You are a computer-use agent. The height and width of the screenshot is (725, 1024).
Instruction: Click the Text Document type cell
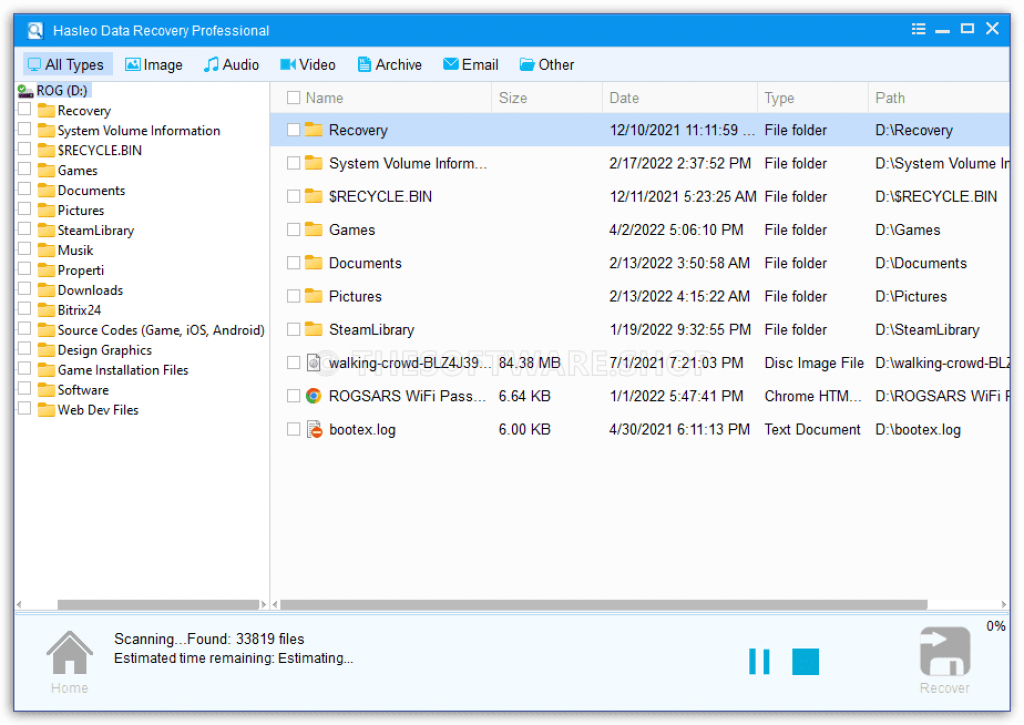click(812, 429)
